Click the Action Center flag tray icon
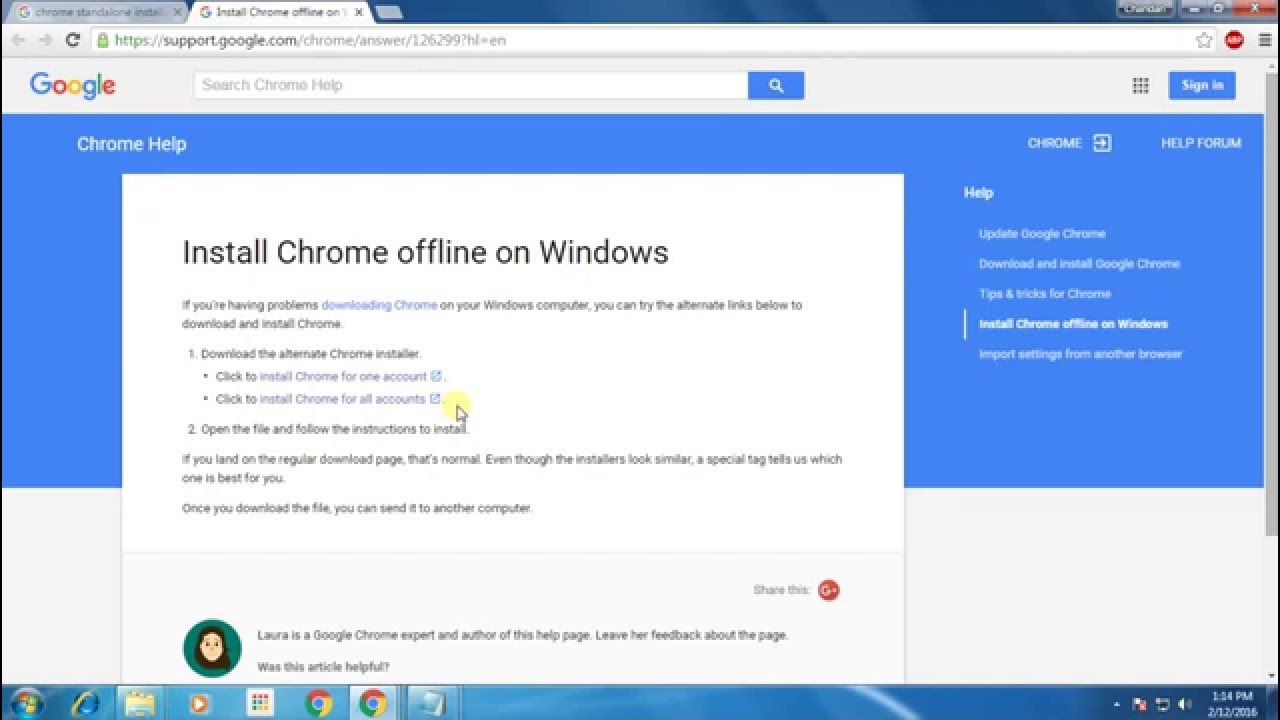 (1141, 704)
